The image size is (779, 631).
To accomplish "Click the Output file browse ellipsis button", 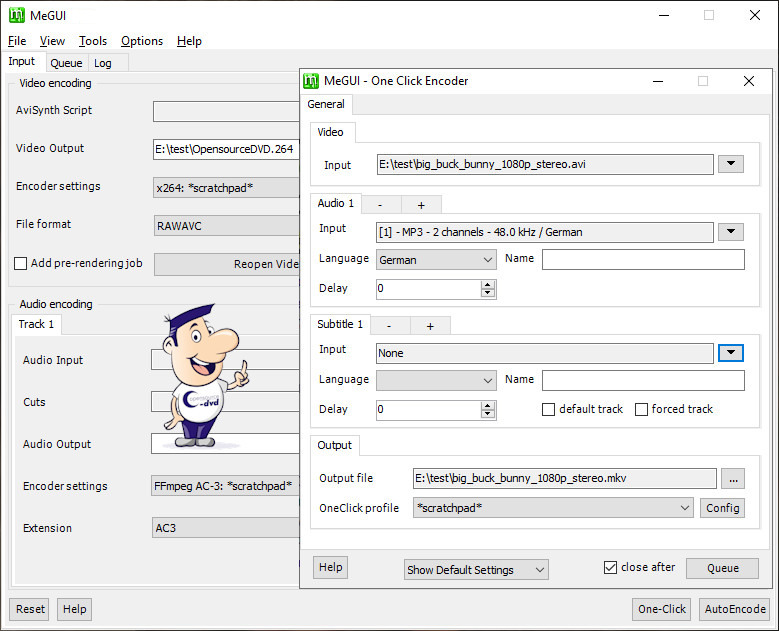I will pos(732,478).
